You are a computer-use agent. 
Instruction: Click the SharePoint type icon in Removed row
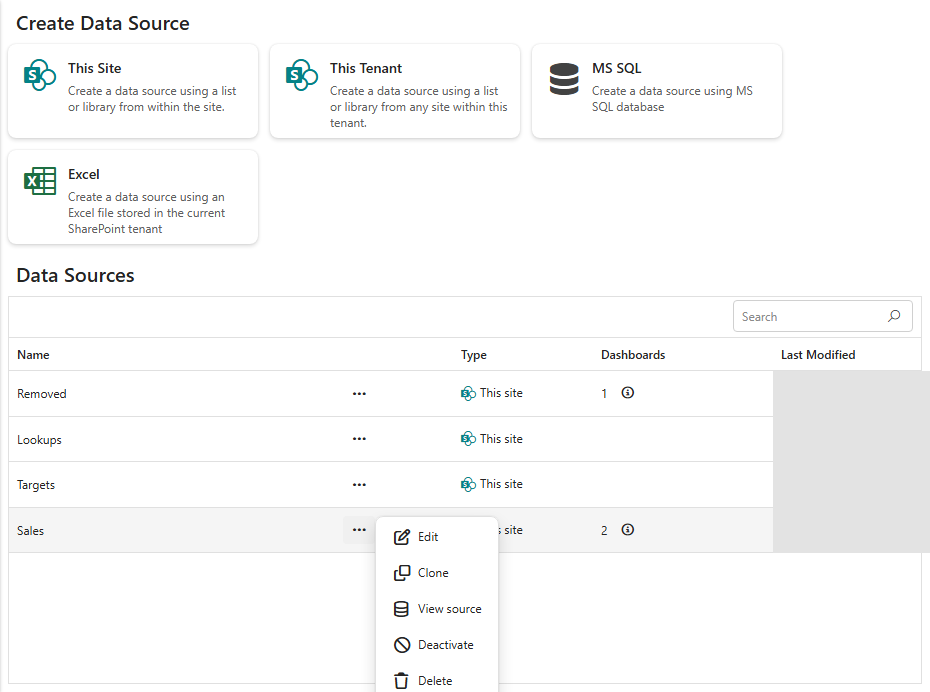tap(468, 393)
